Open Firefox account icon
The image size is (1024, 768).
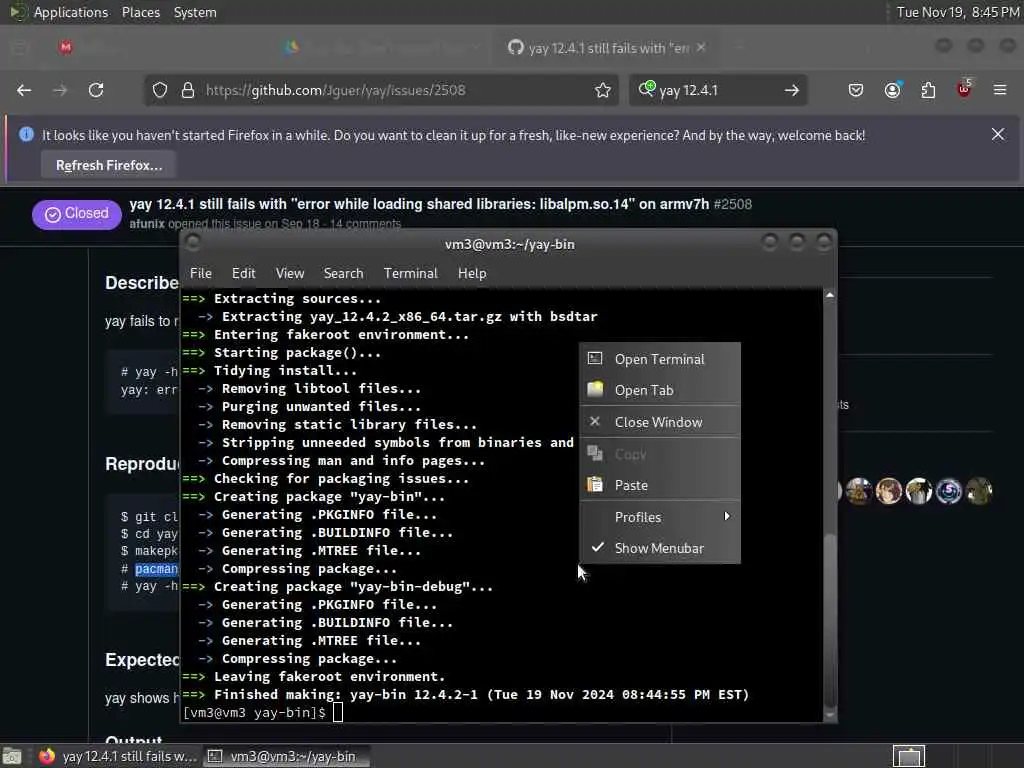pos(893,90)
